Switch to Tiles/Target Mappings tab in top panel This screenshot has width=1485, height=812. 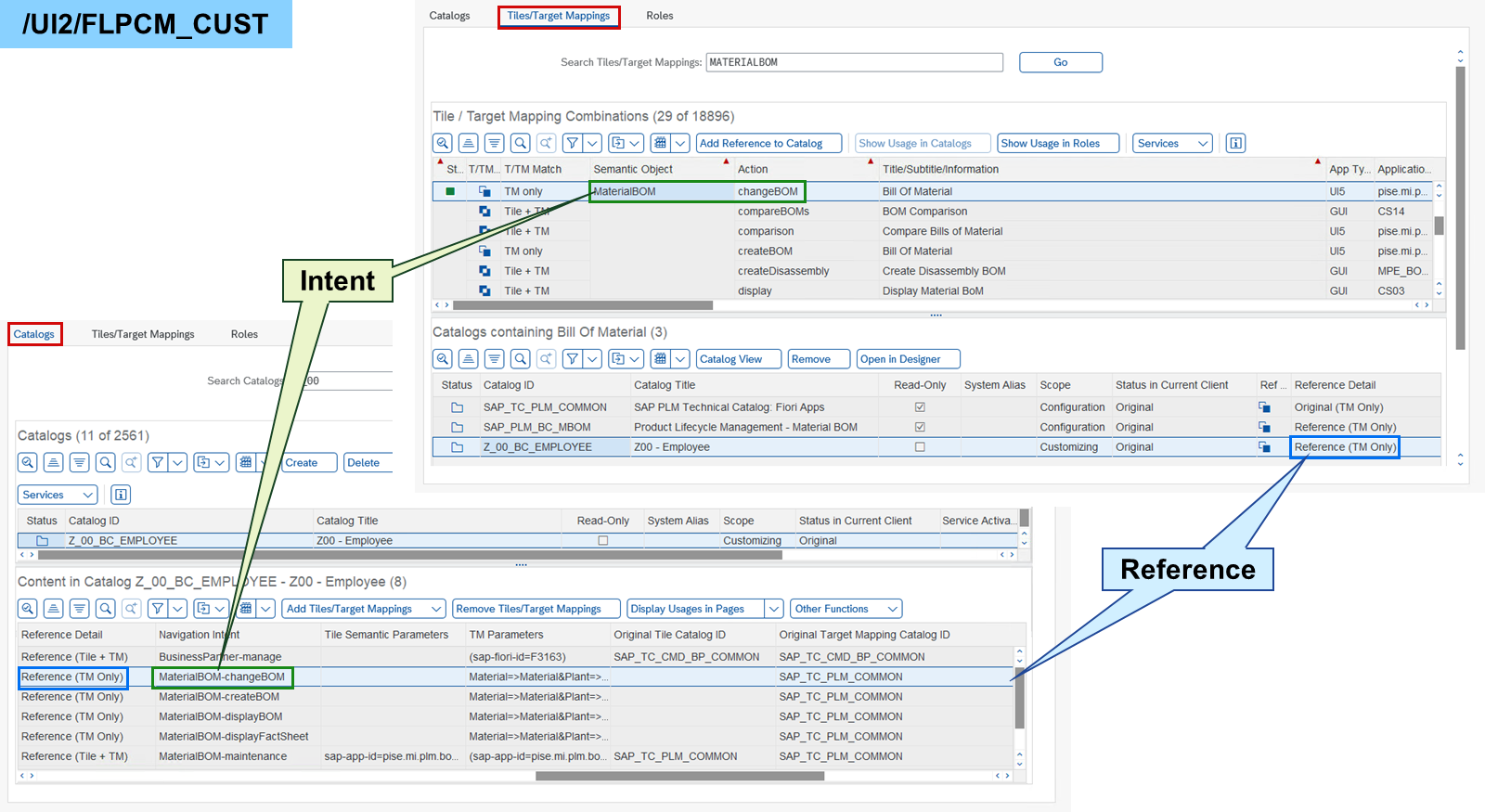coord(559,16)
